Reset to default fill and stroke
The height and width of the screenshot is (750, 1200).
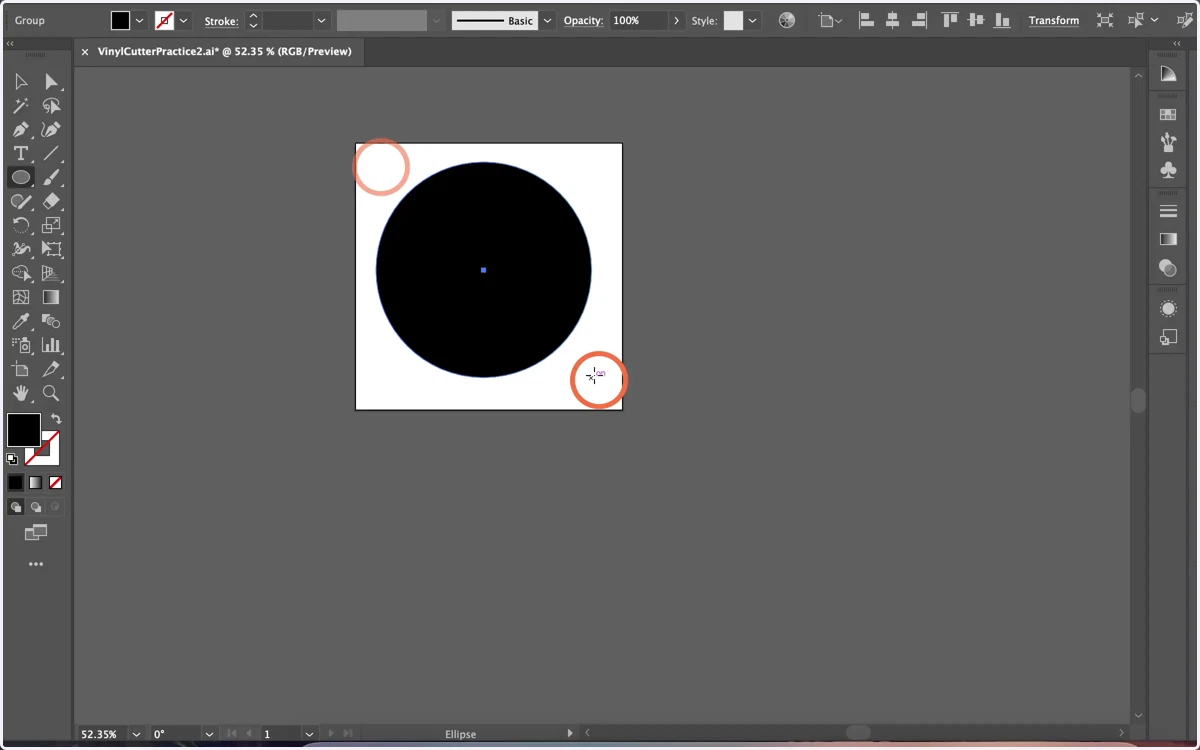point(12,459)
